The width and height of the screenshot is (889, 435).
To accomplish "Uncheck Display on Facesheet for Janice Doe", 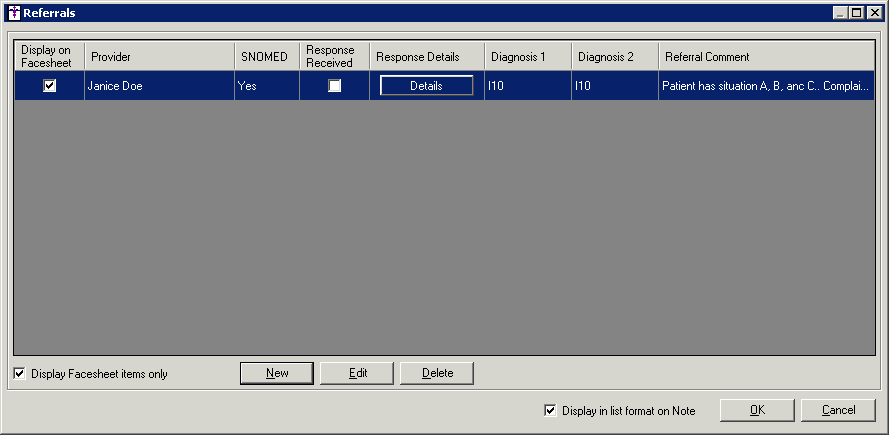I will coord(49,86).
